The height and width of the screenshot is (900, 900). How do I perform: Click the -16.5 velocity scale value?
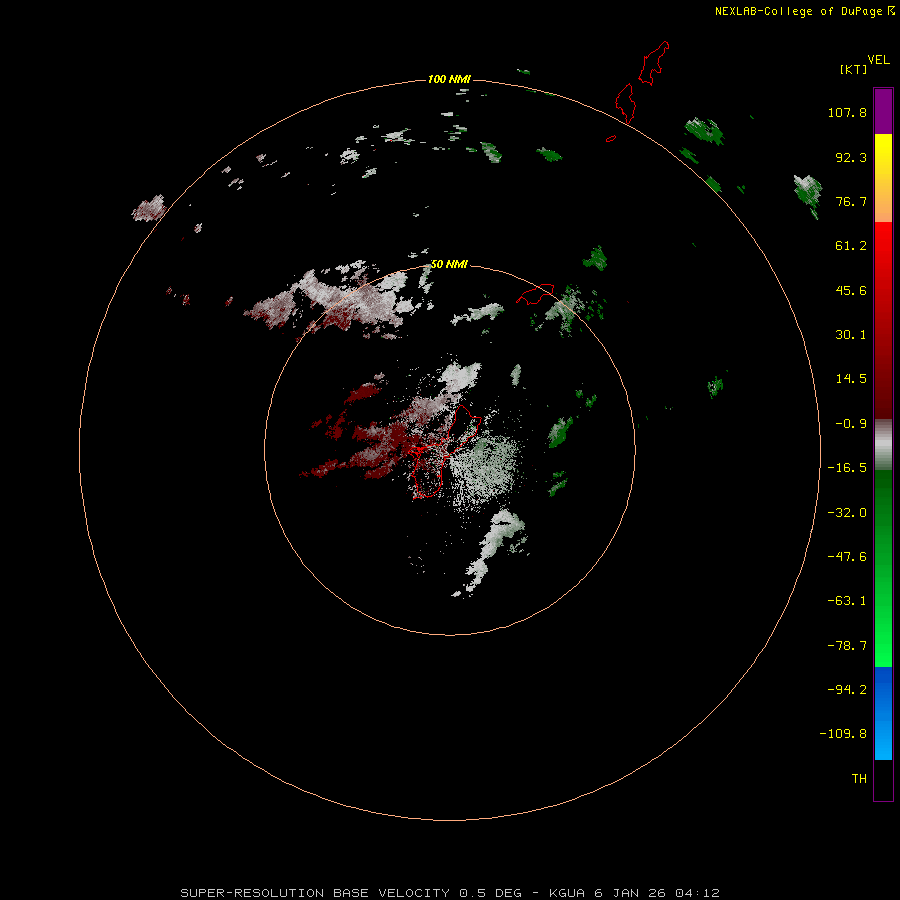pos(847,468)
